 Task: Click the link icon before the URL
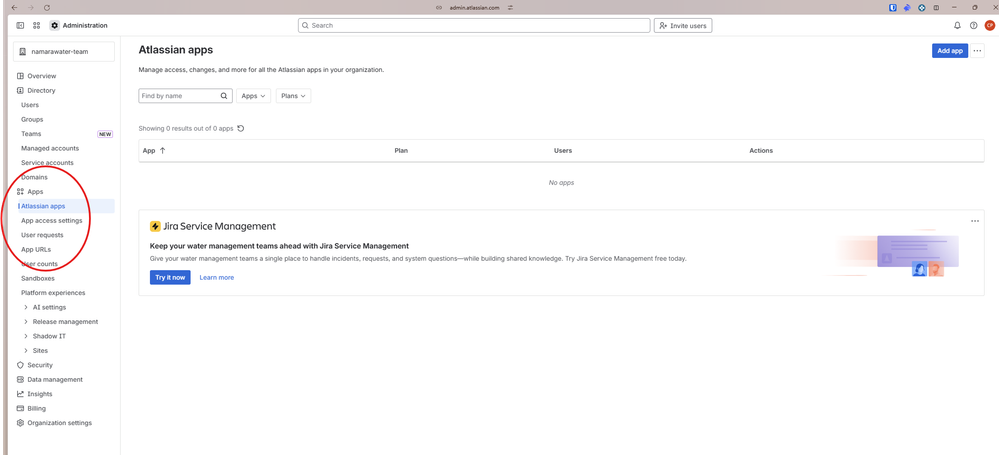(x=438, y=7)
